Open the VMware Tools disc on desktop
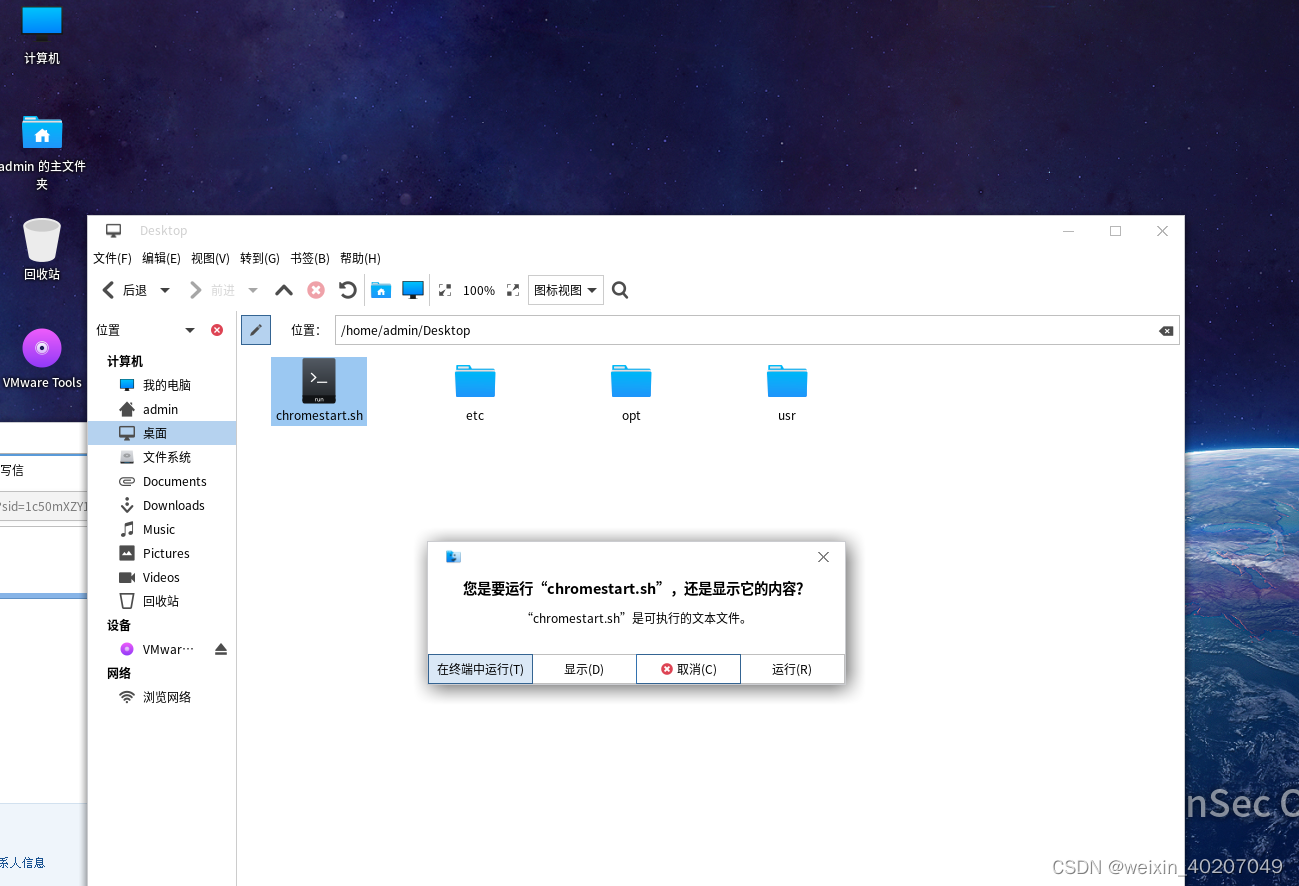 (x=42, y=358)
